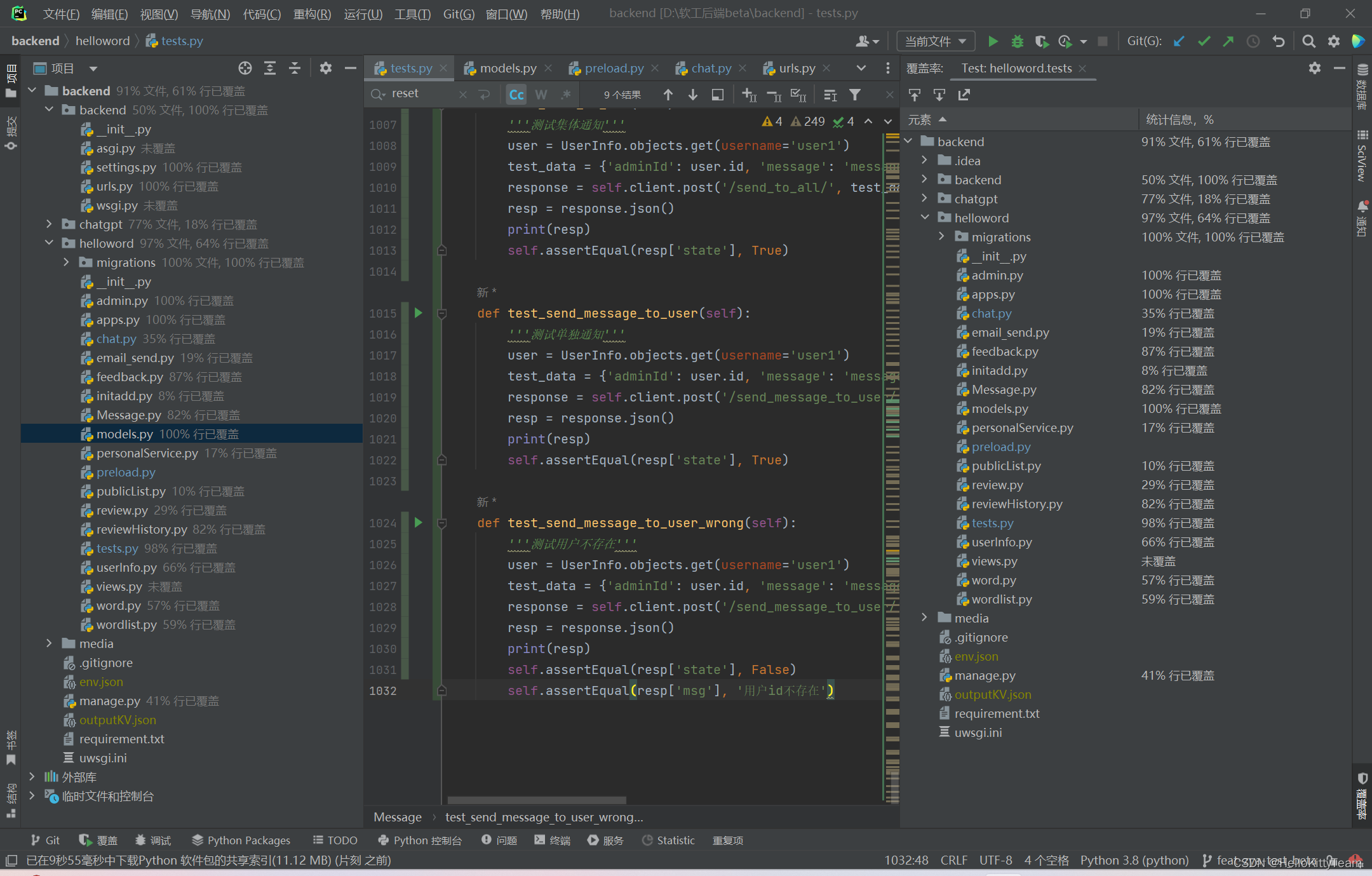
Task: Run test_send_message_to_user_wrong gutter icon
Action: click(418, 522)
